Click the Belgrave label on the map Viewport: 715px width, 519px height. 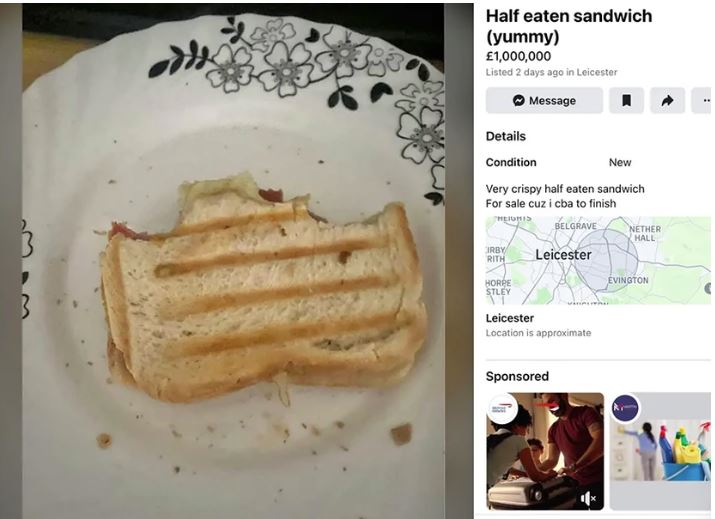click(x=575, y=226)
